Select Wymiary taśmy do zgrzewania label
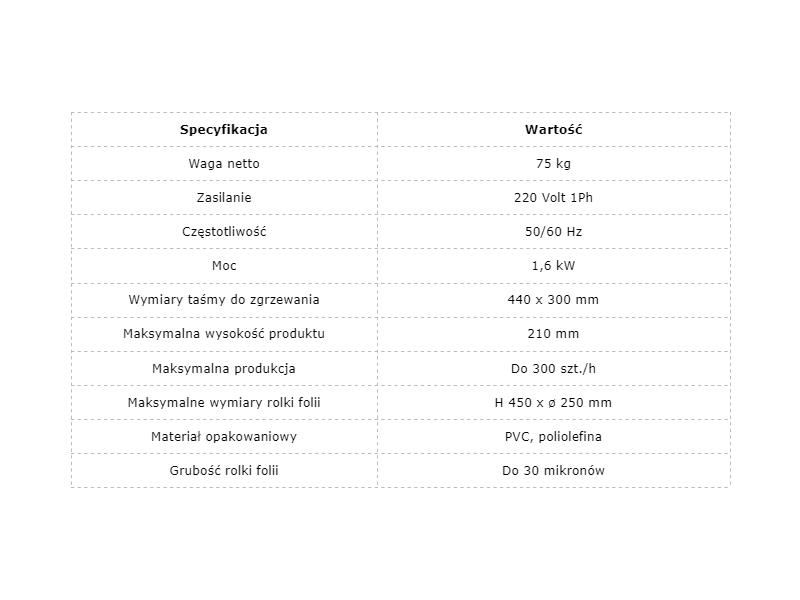This screenshot has width=800, height=600. point(224,299)
